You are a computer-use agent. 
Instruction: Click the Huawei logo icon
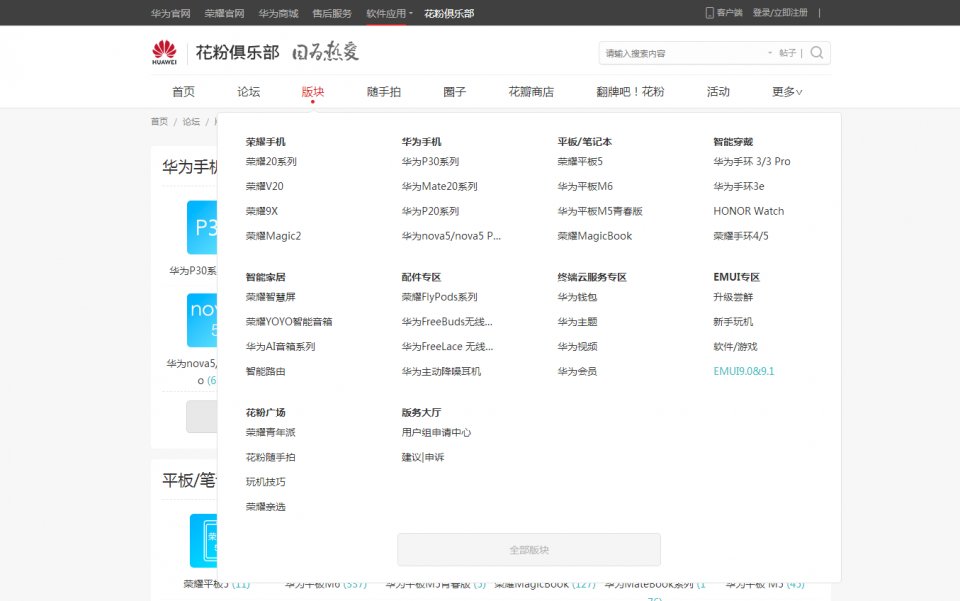[164, 52]
